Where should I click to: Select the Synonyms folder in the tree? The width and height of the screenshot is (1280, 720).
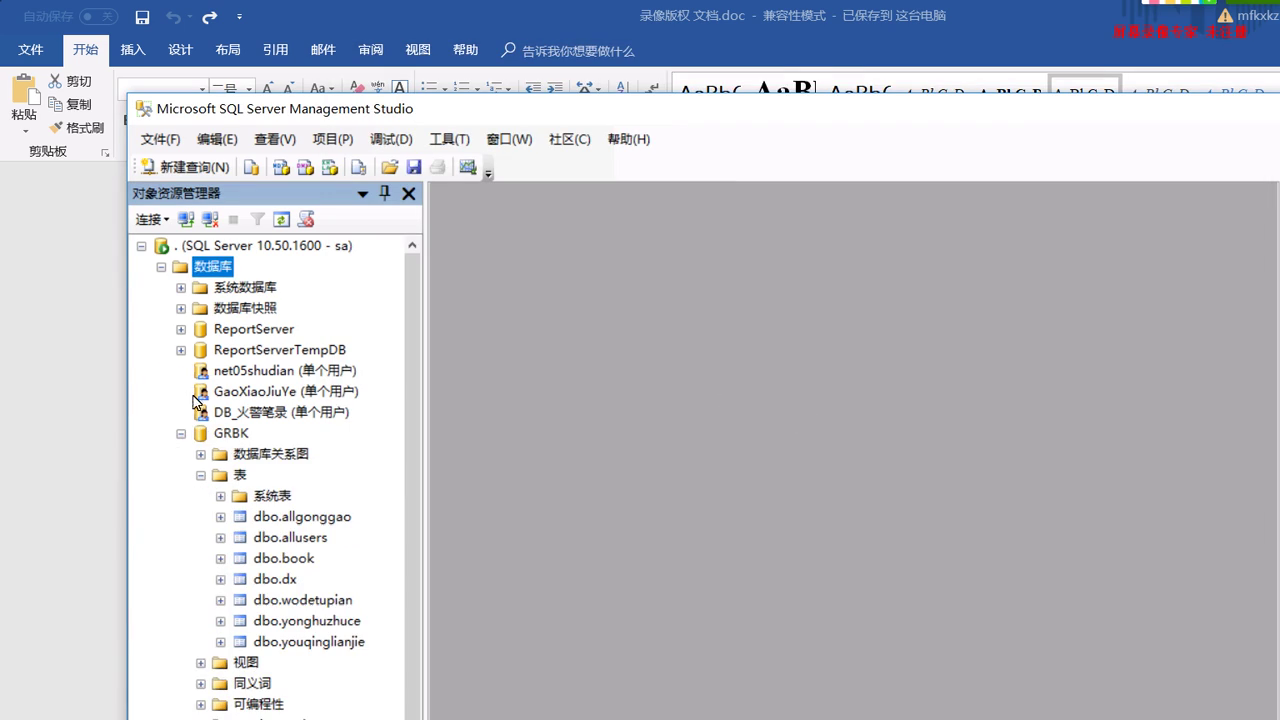point(252,684)
